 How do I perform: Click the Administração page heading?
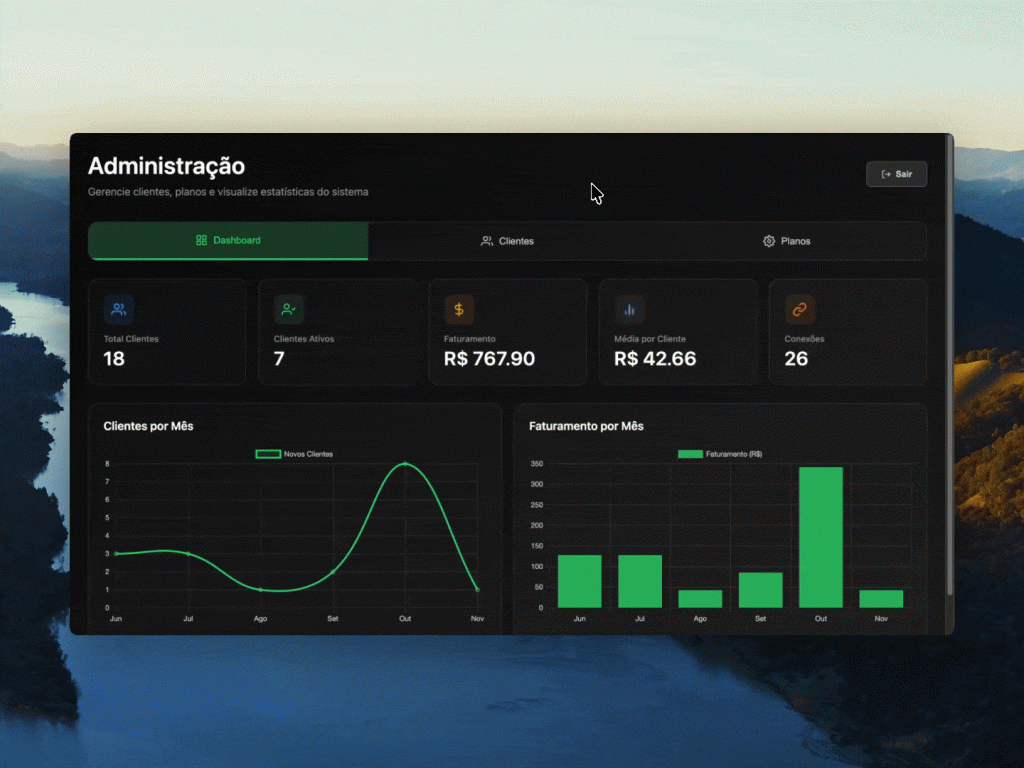tap(166, 166)
